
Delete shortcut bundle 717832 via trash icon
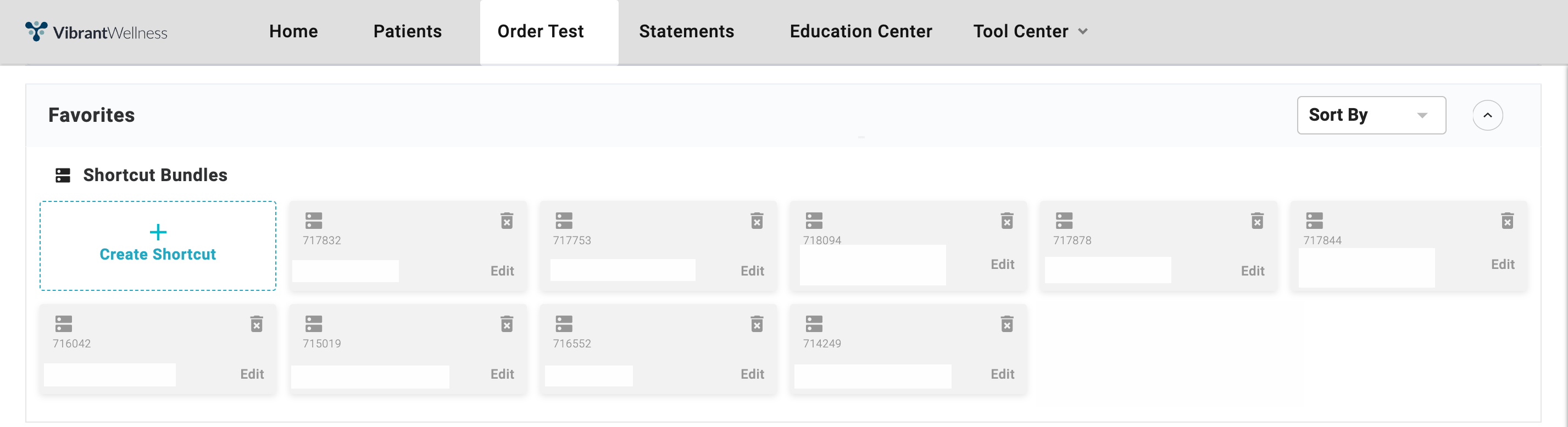507,220
